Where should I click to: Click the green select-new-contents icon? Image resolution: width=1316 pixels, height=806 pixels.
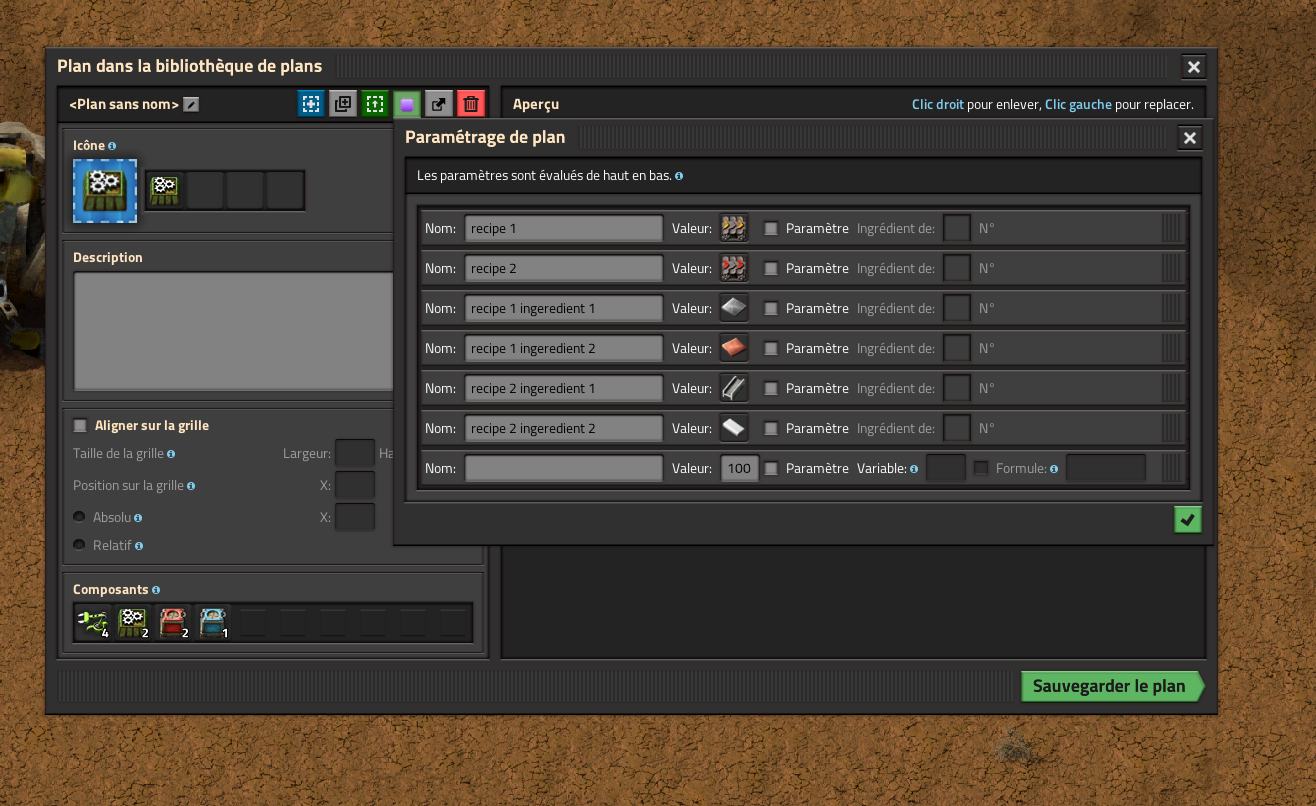(x=375, y=104)
